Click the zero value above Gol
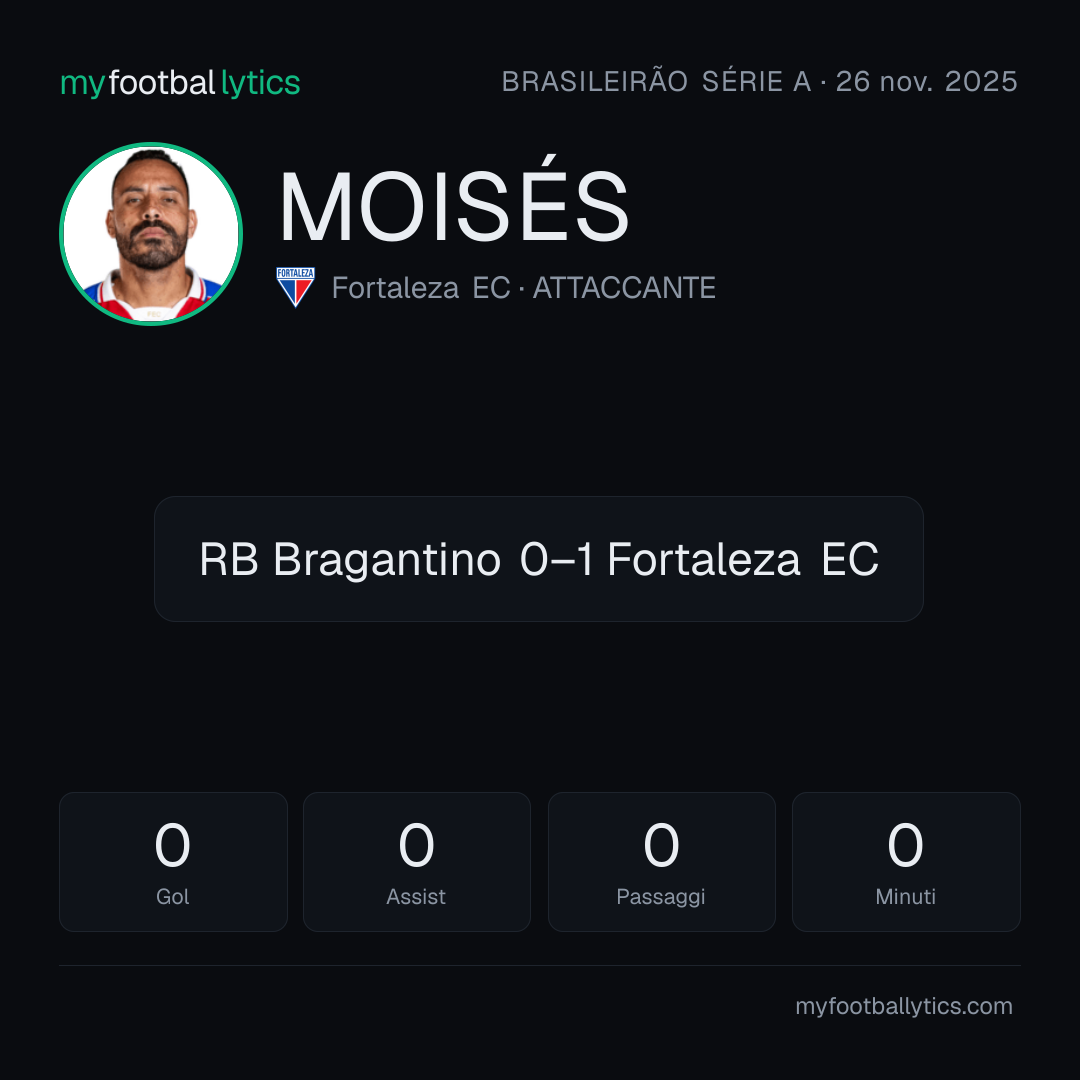This screenshot has height=1080, width=1080. point(172,845)
